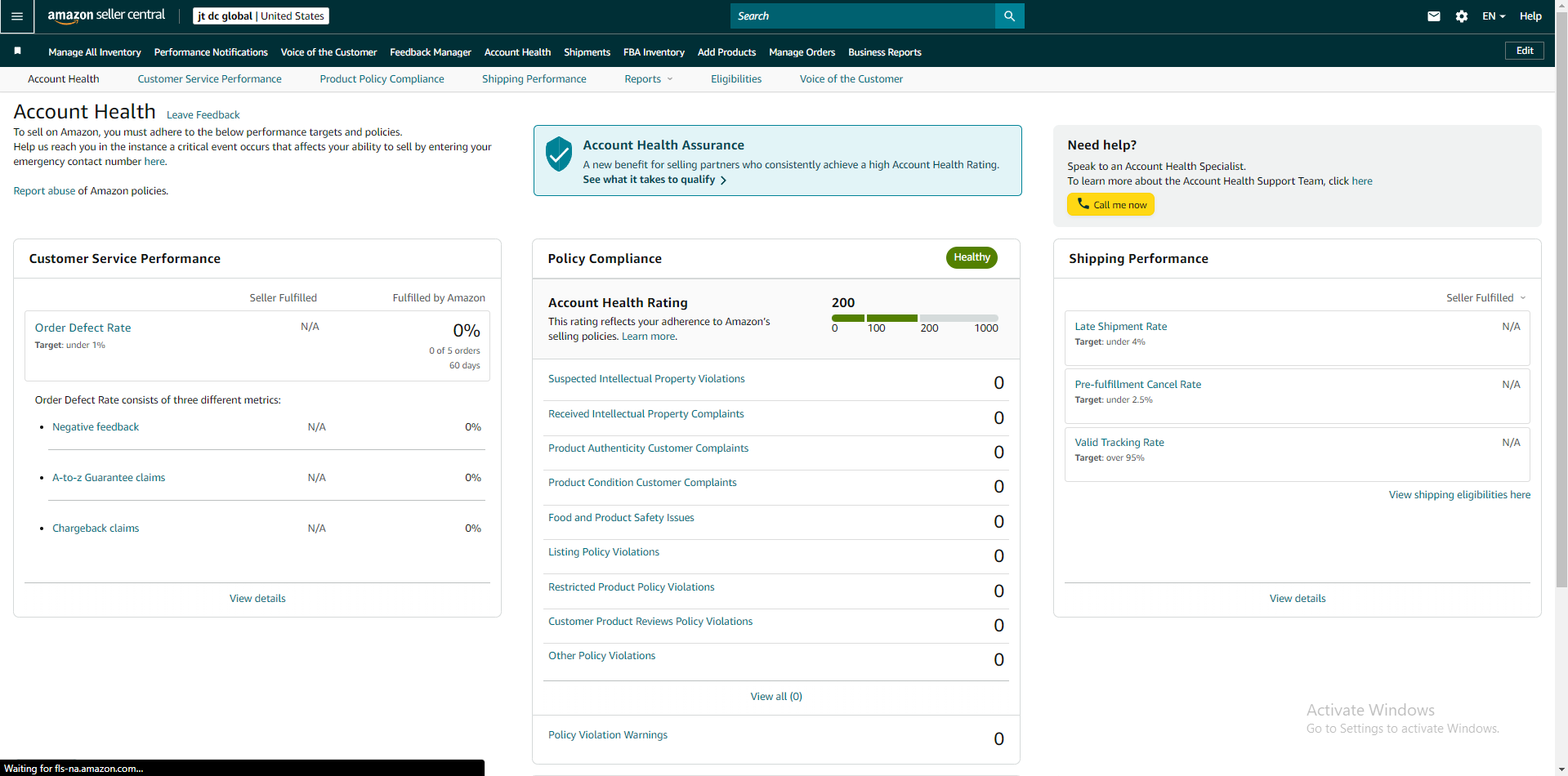The image size is (1568, 776).
Task: Open Voice of the Customer in bookmark bar
Action: point(328,52)
